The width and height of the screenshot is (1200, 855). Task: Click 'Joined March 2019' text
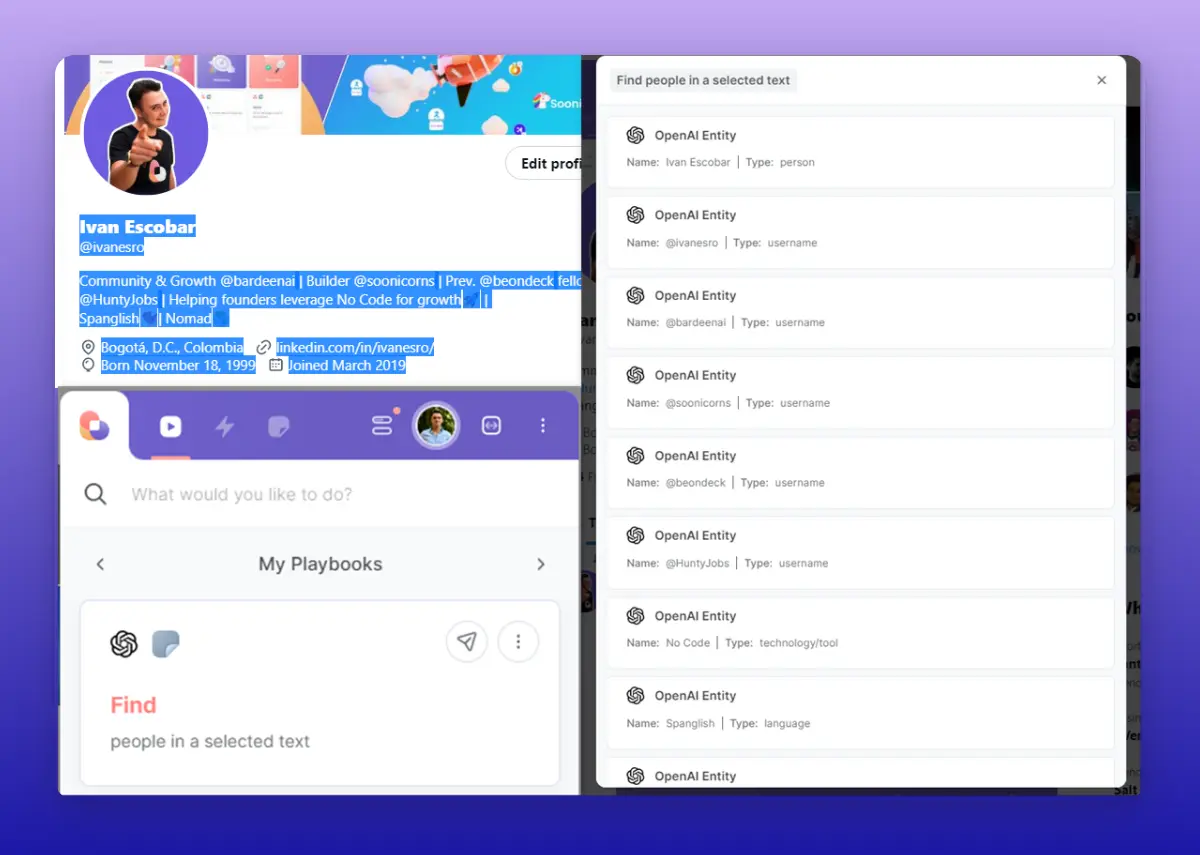click(347, 365)
